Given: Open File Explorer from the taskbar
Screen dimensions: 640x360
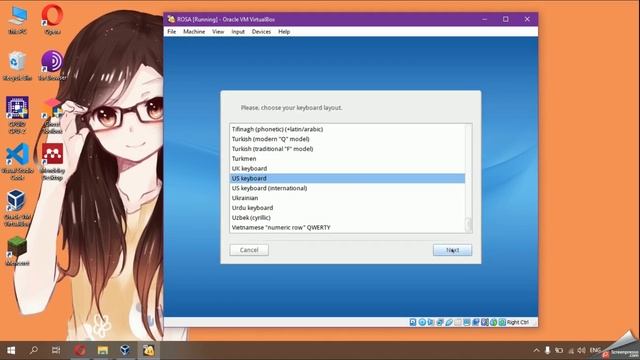Looking at the screenshot, I should [x=102, y=350].
